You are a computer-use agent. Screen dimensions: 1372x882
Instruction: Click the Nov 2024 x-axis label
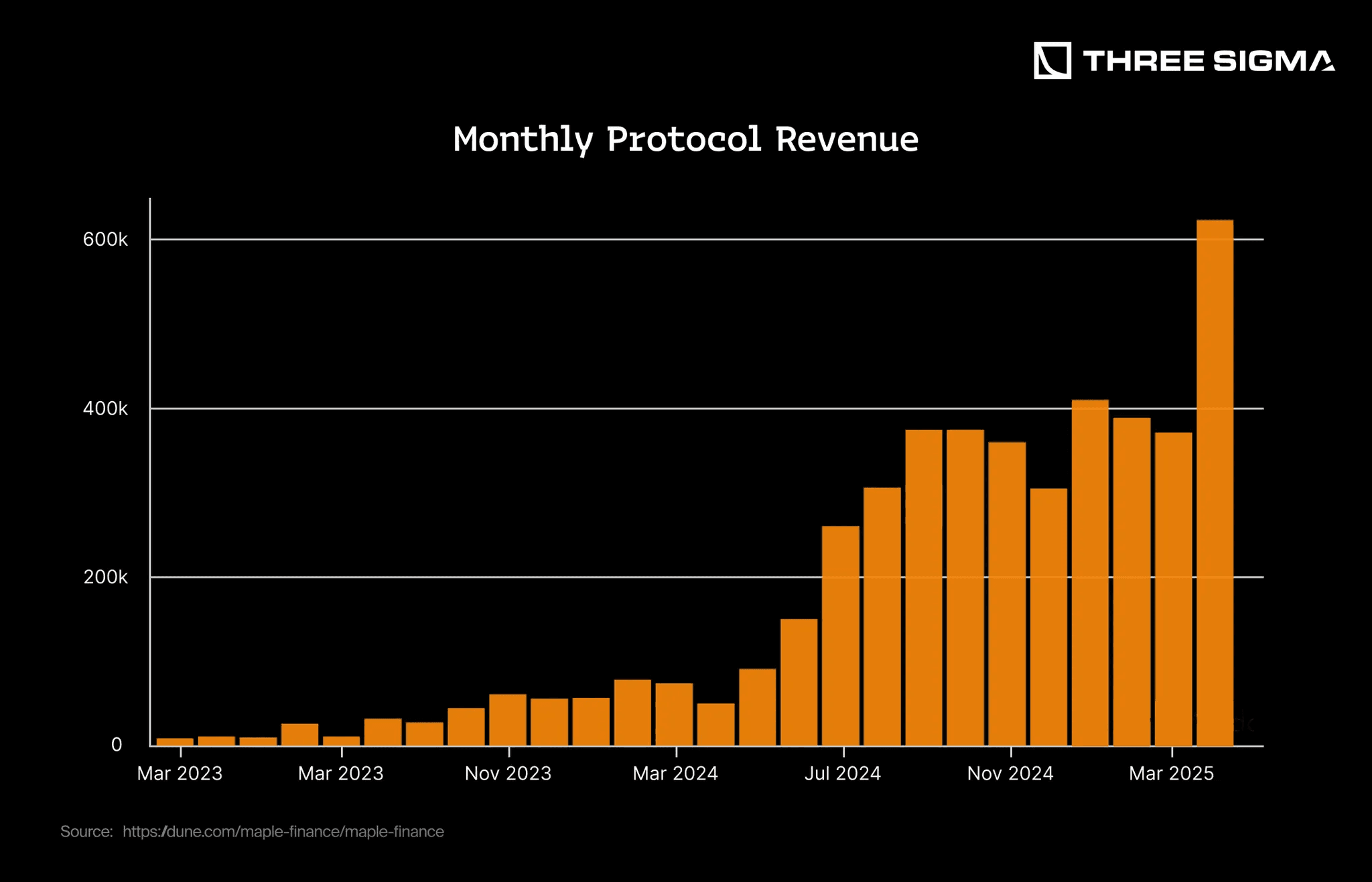[x=1010, y=774]
